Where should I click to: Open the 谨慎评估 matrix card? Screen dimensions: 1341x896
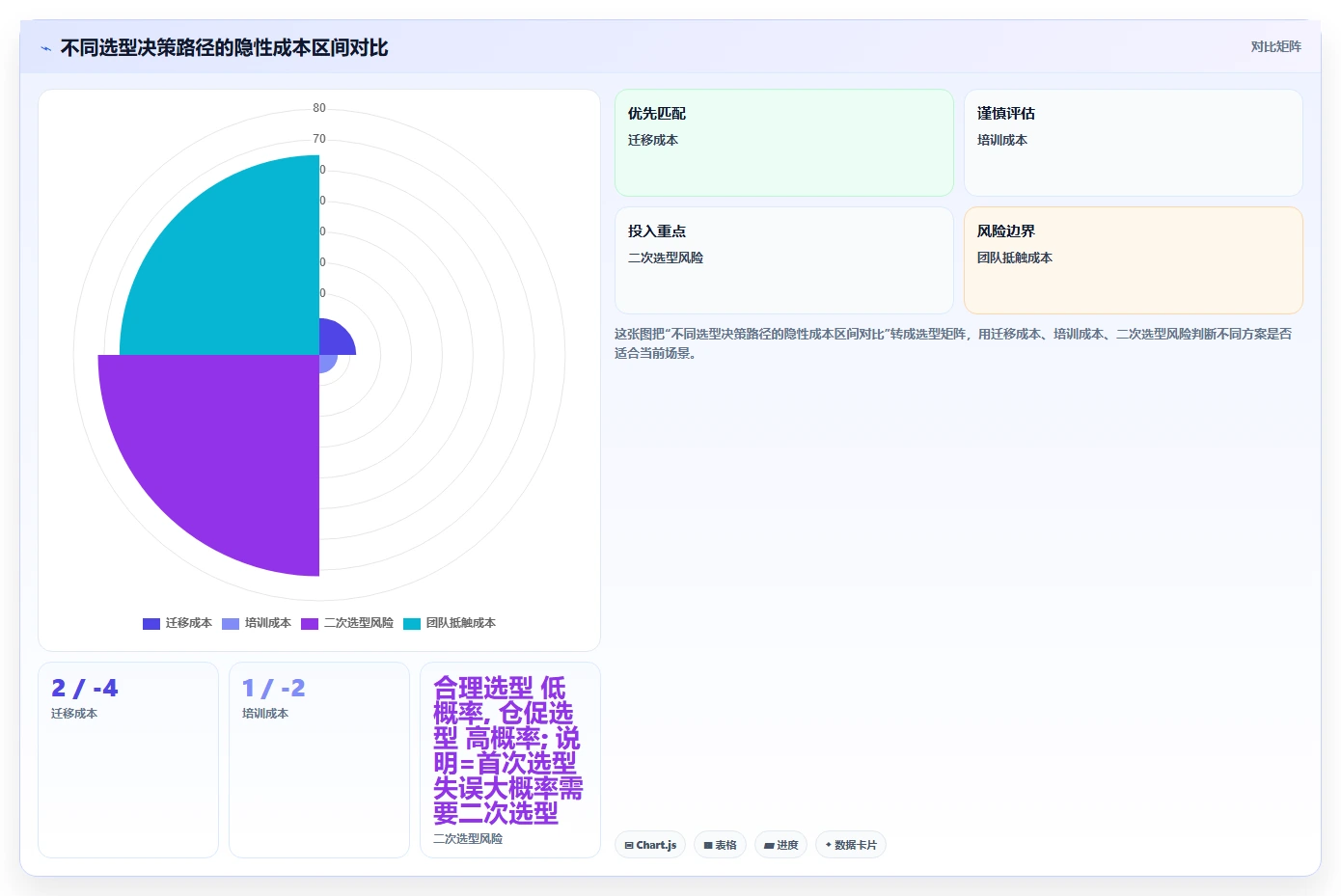coord(1134,143)
